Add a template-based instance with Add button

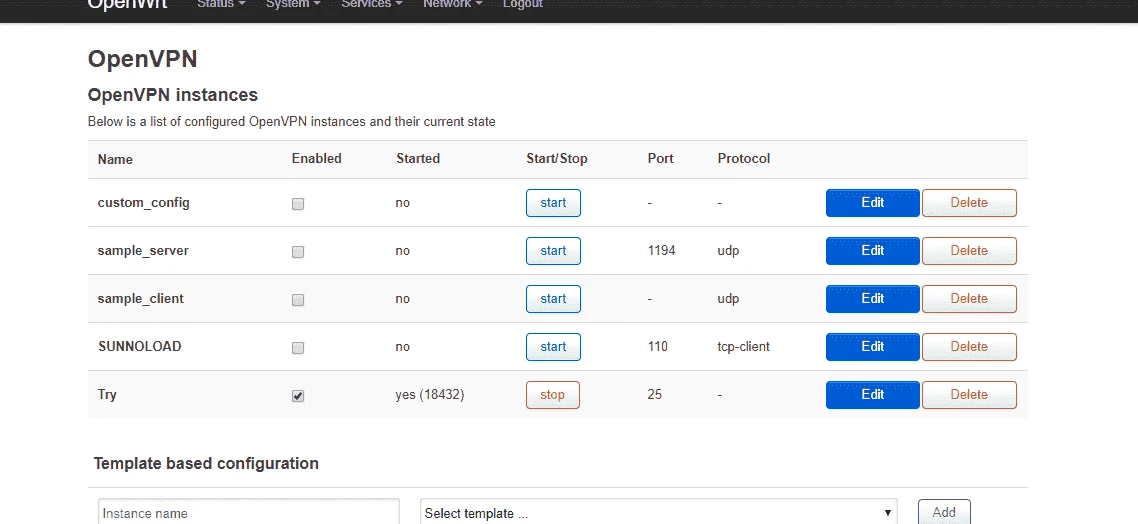click(x=944, y=512)
